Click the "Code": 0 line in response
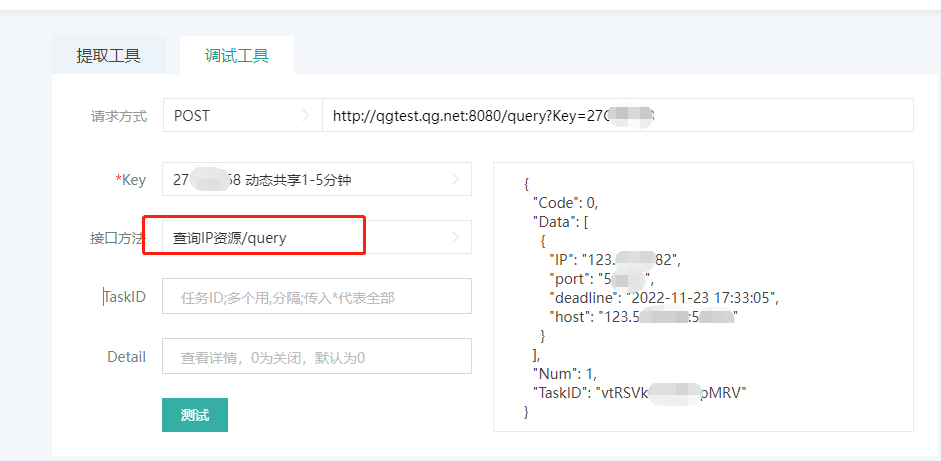This screenshot has width=941, height=461. (x=565, y=202)
